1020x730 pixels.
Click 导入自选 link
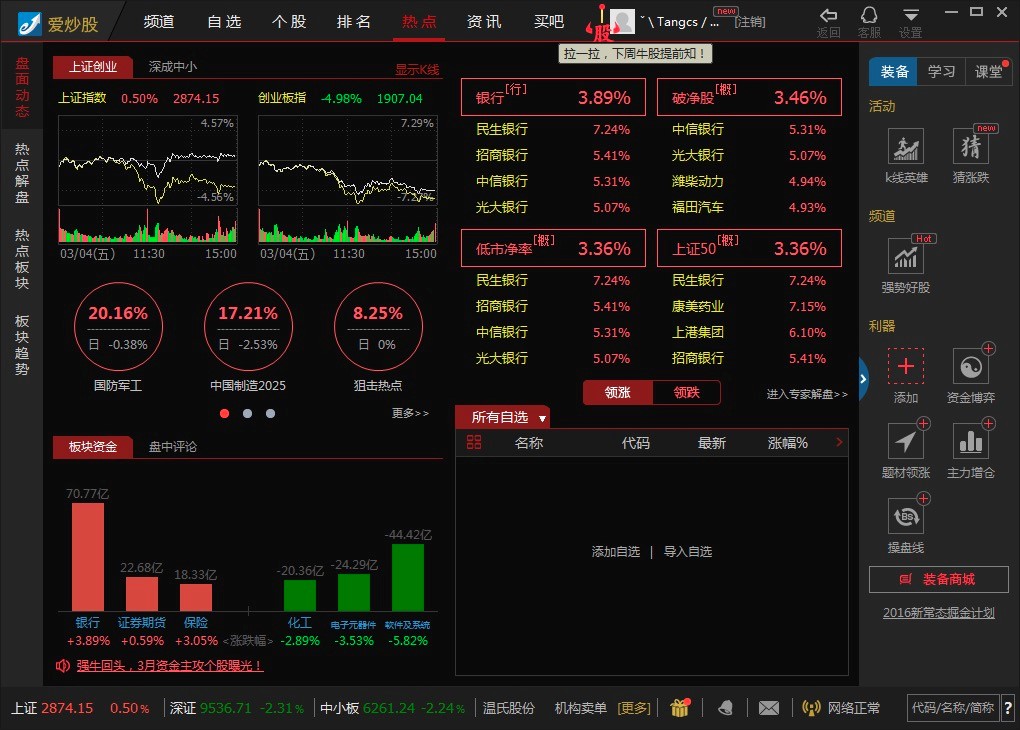tap(688, 552)
